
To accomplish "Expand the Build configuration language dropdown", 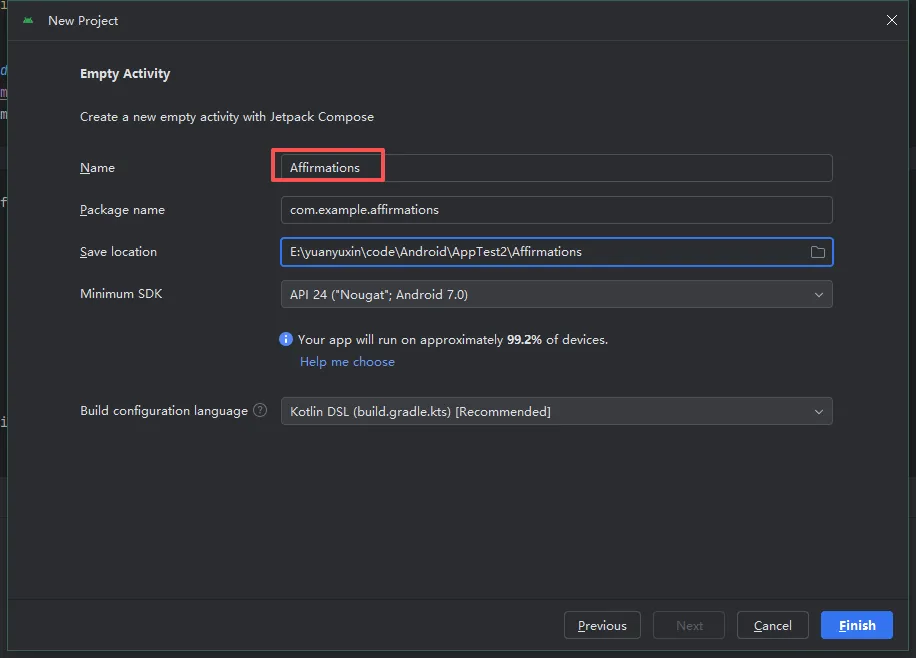I will (556, 411).
